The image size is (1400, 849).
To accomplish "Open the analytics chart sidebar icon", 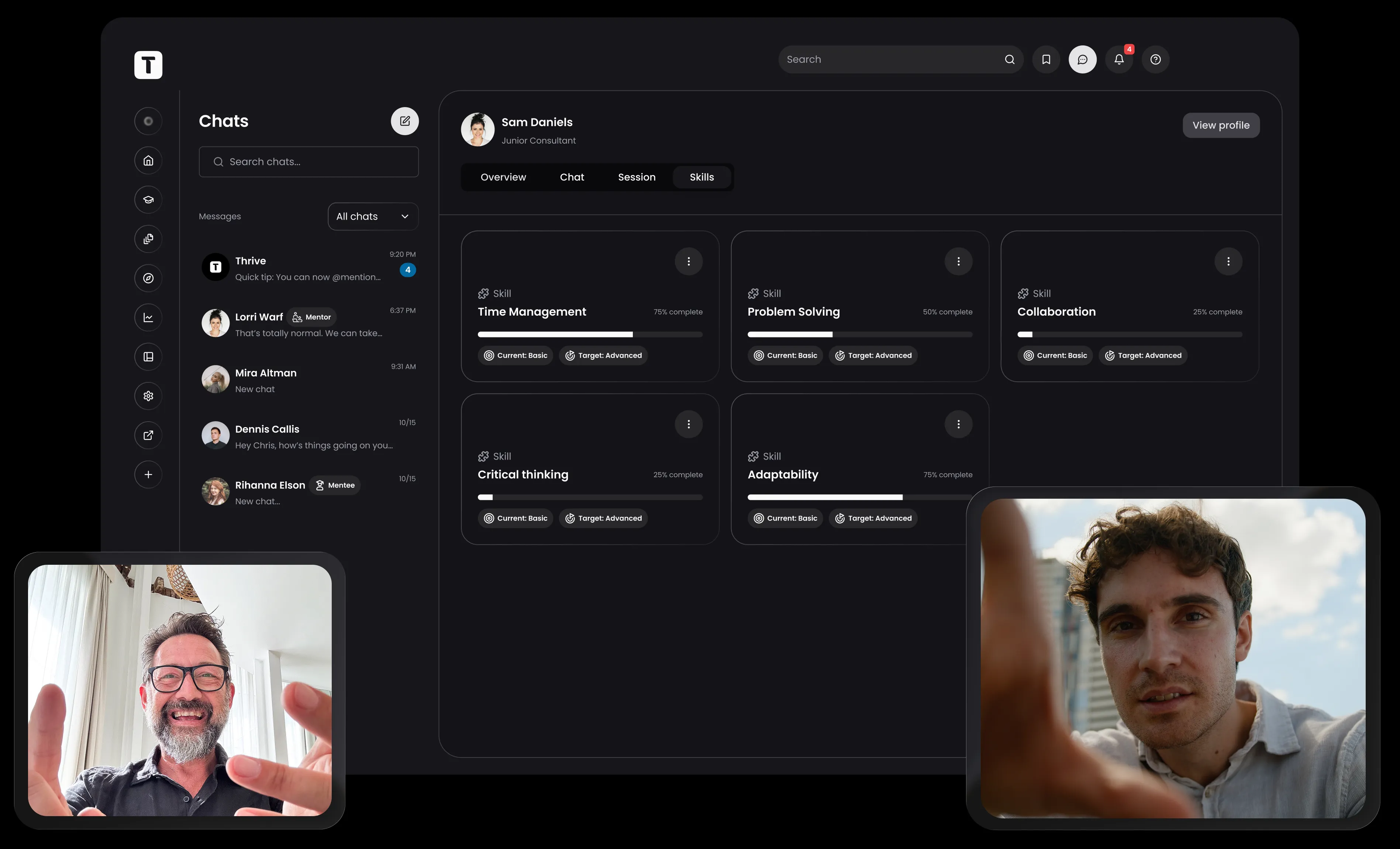I will (148, 318).
